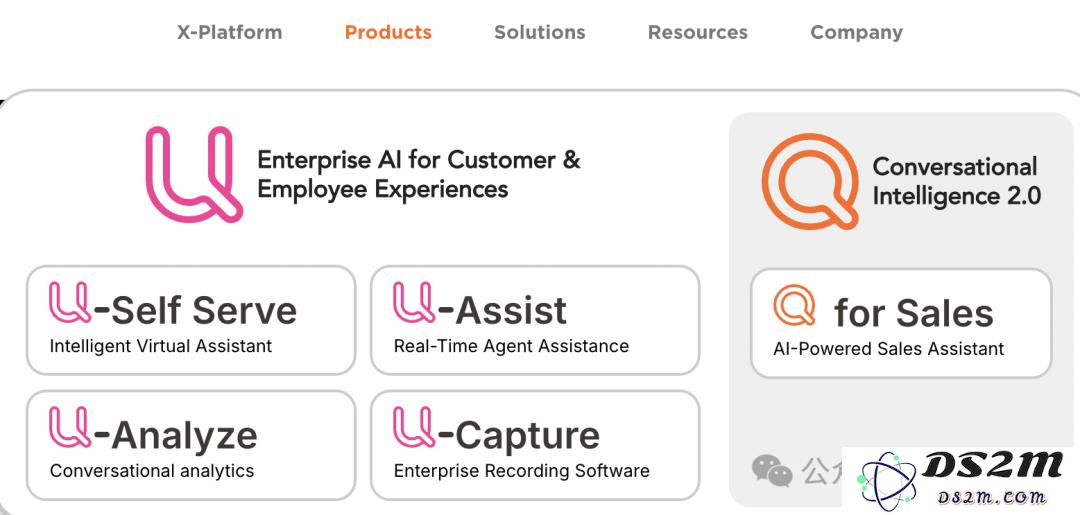The height and width of the screenshot is (515, 1080).
Task: Open the Solutions navigation menu
Action: (540, 32)
